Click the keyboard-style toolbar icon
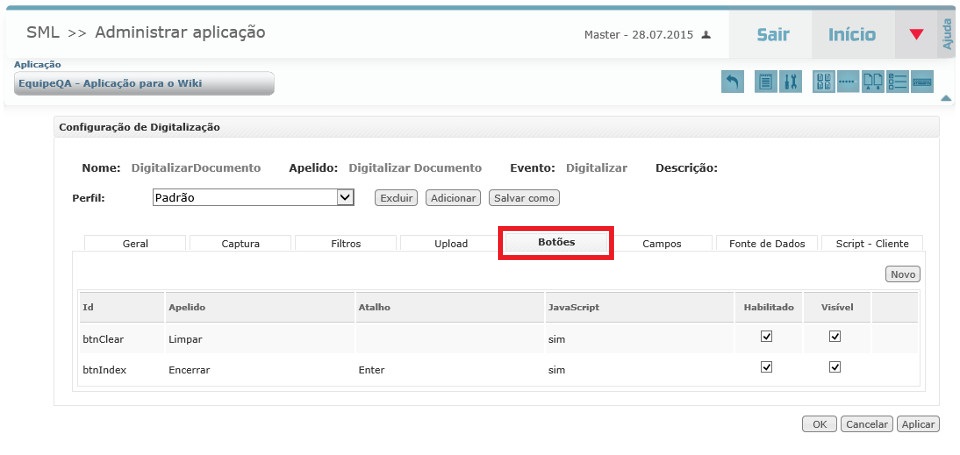Viewport: 960px width, 455px height. tap(922, 83)
